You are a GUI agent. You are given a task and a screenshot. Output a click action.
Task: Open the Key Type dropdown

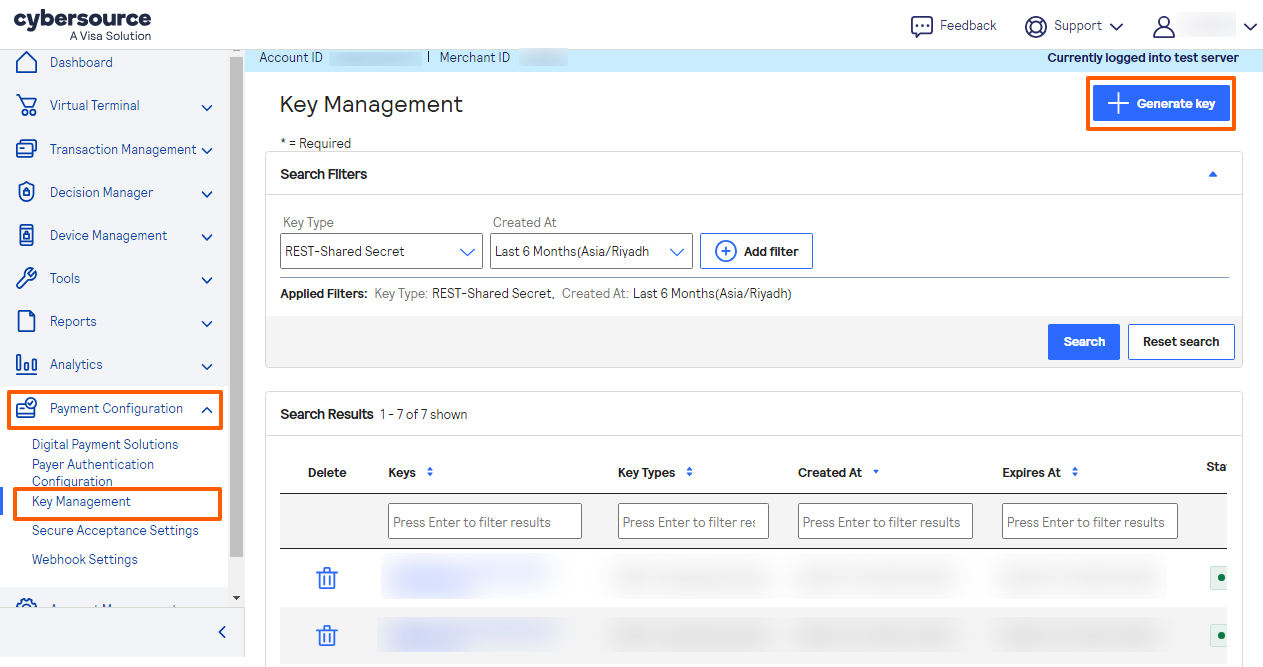pos(380,251)
